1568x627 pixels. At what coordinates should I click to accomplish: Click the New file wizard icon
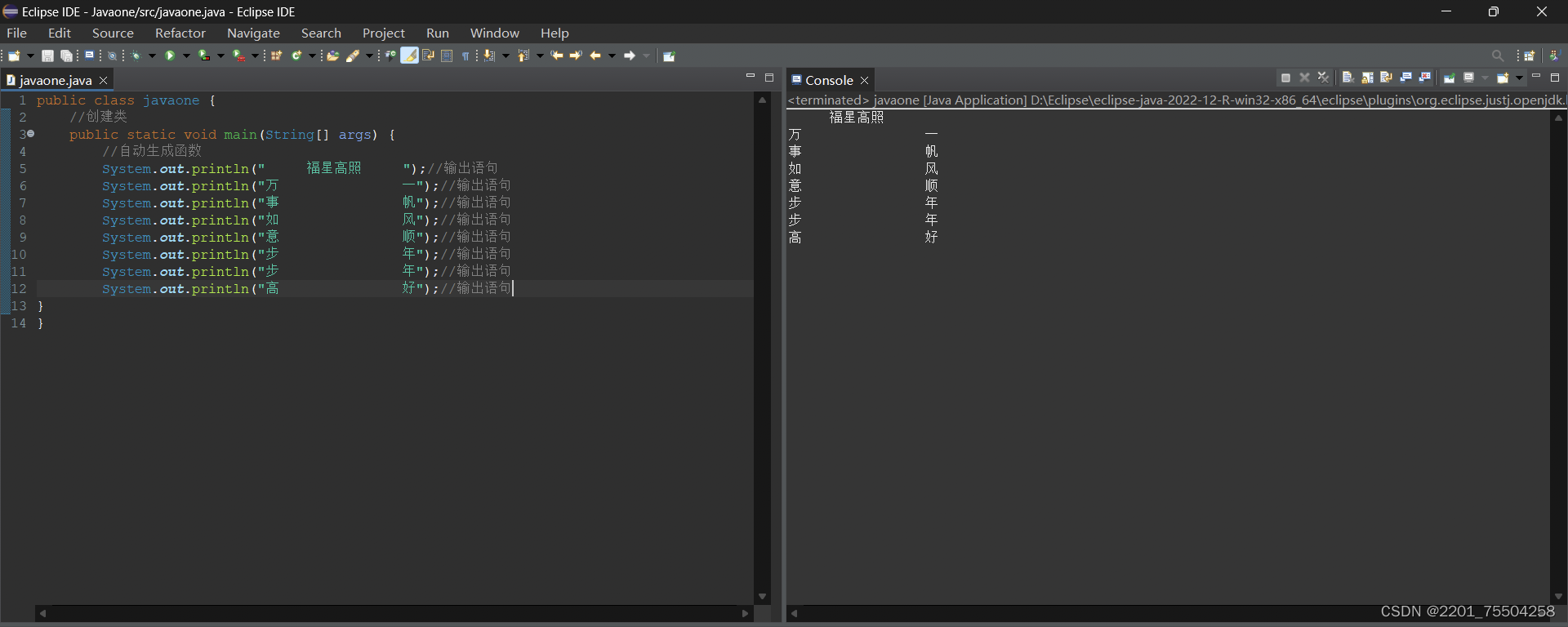coord(14,56)
